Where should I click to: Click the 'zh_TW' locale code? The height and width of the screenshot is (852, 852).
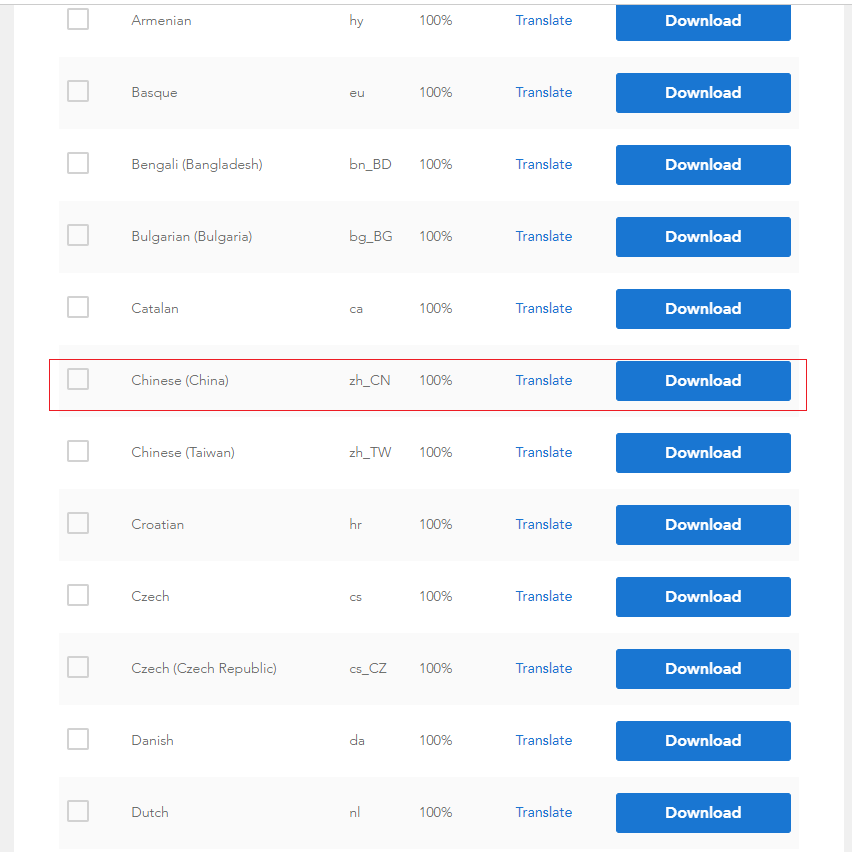[x=370, y=453]
